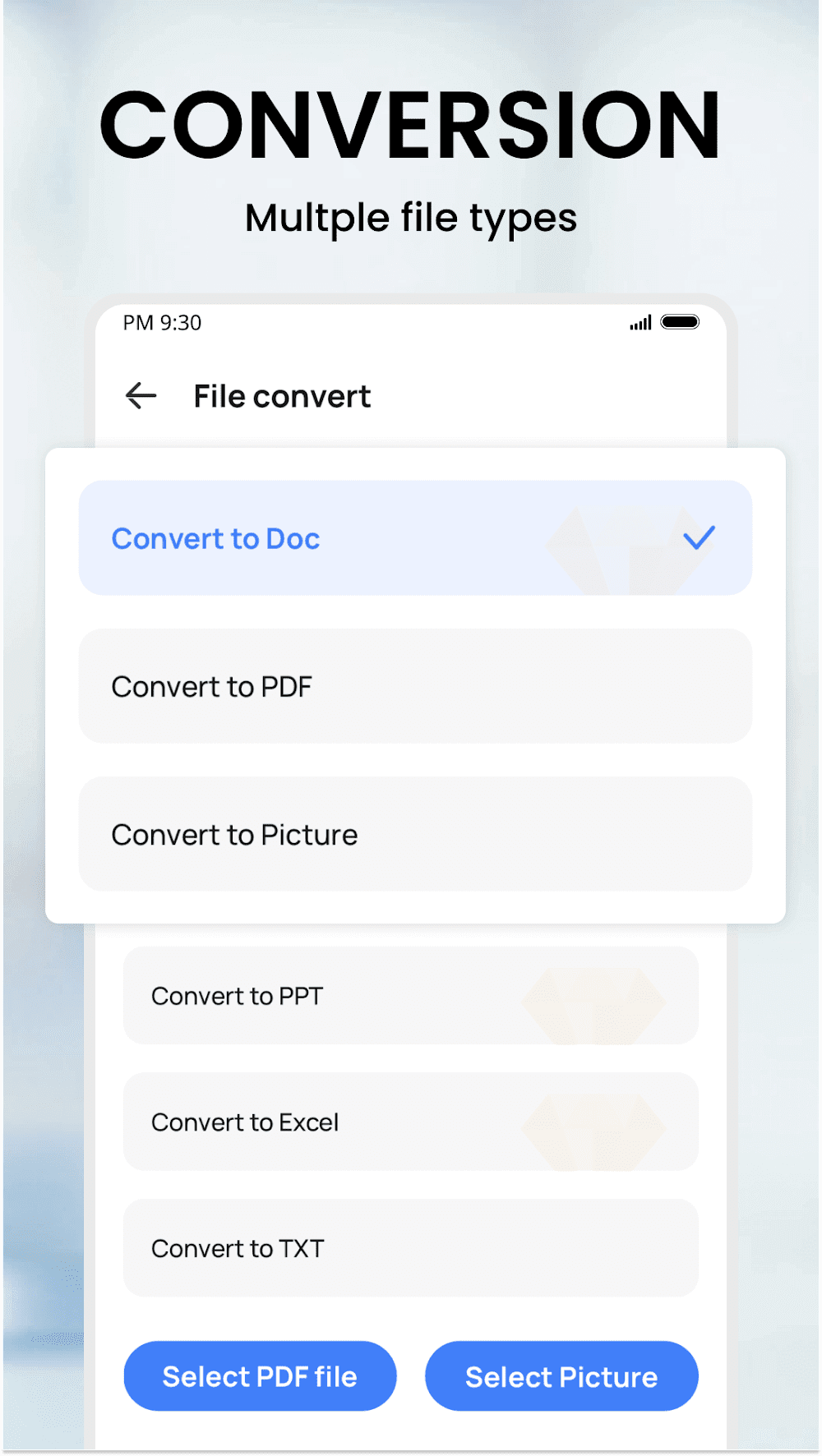Click the PM 9:30 clock text
The height and width of the screenshot is (1456, 822).
pos(162,323)
